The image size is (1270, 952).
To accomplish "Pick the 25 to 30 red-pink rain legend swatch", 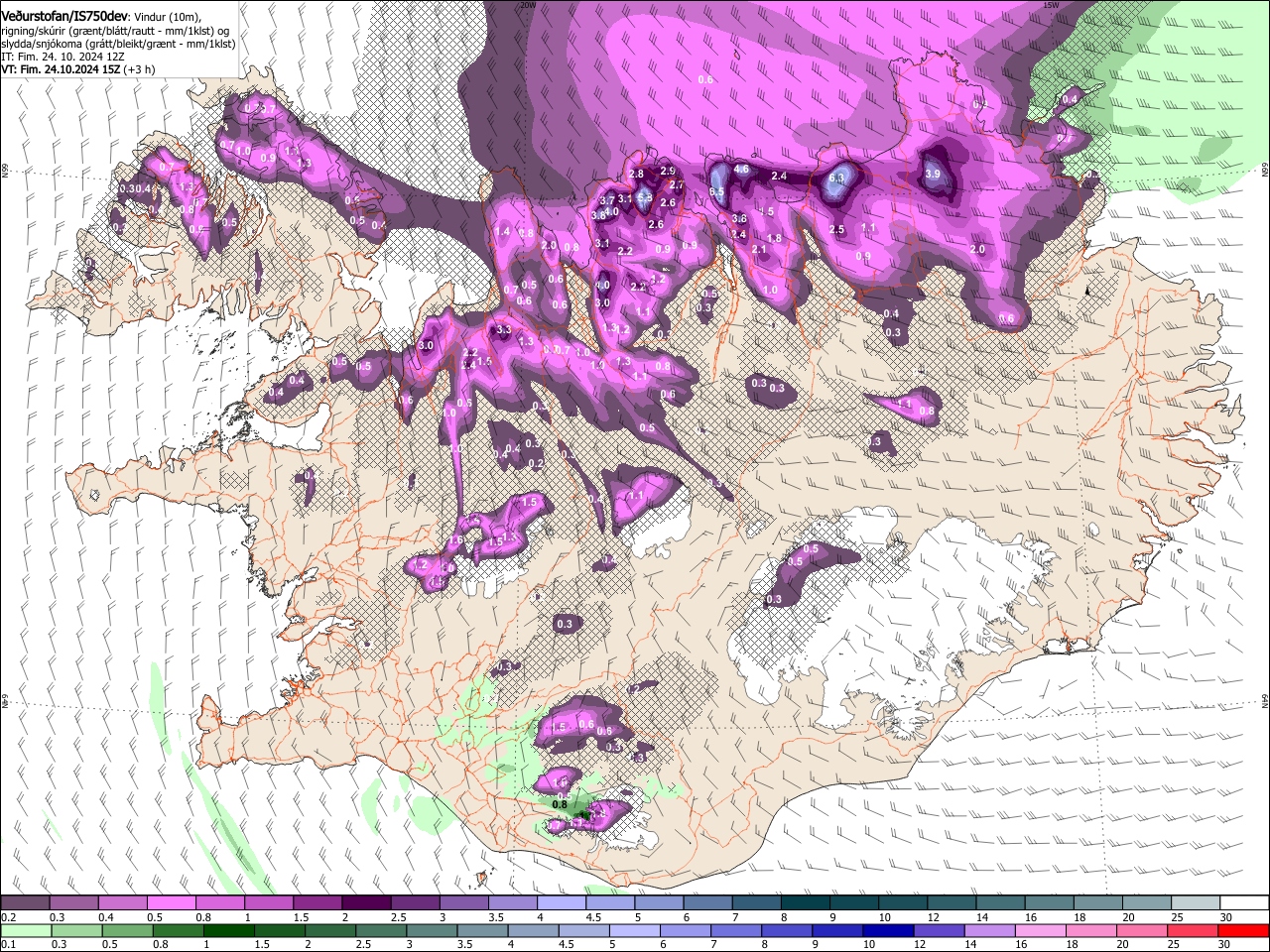I will click(1192, 931).
